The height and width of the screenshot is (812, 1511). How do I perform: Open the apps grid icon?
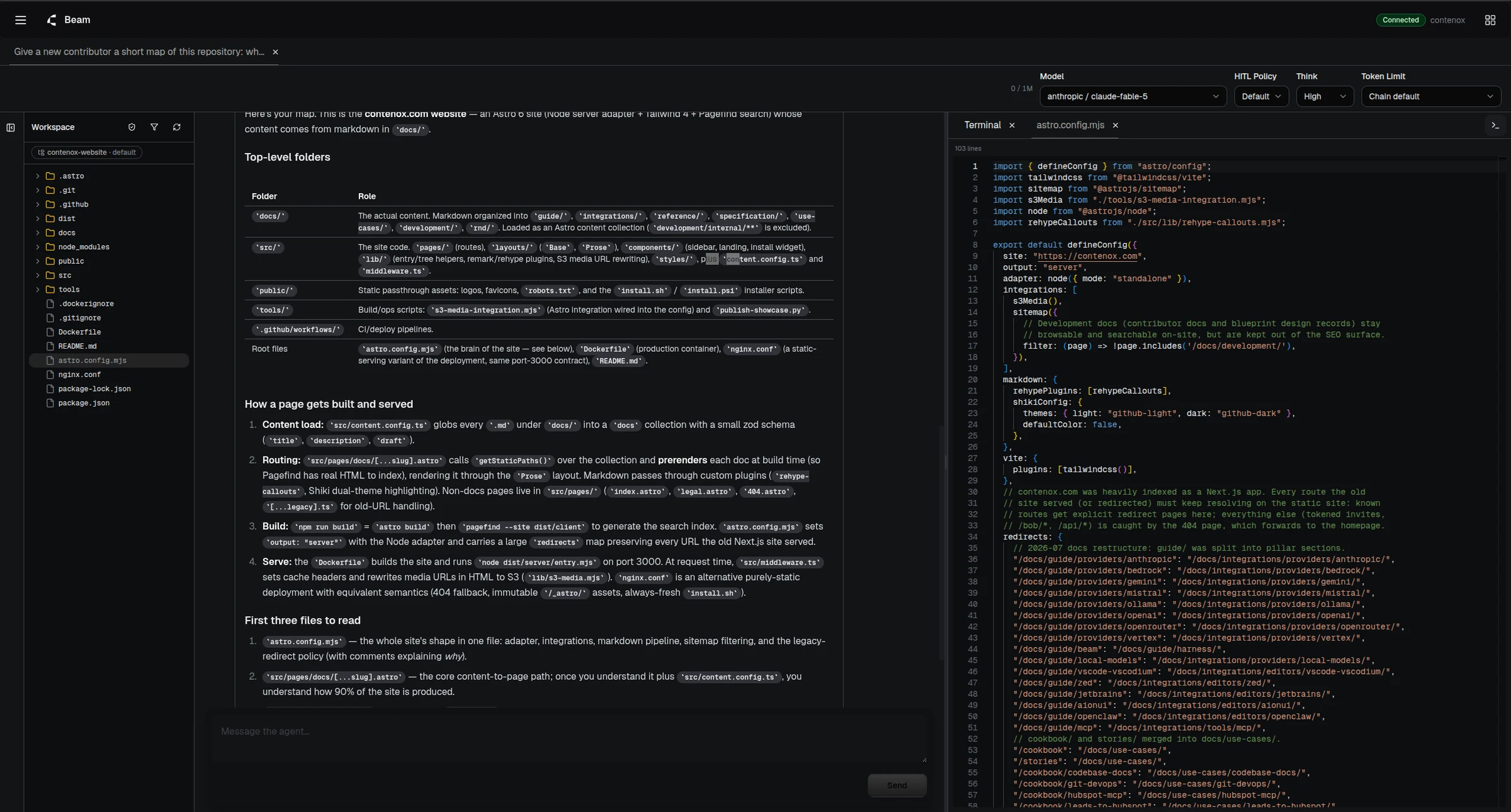point(1490,20)
